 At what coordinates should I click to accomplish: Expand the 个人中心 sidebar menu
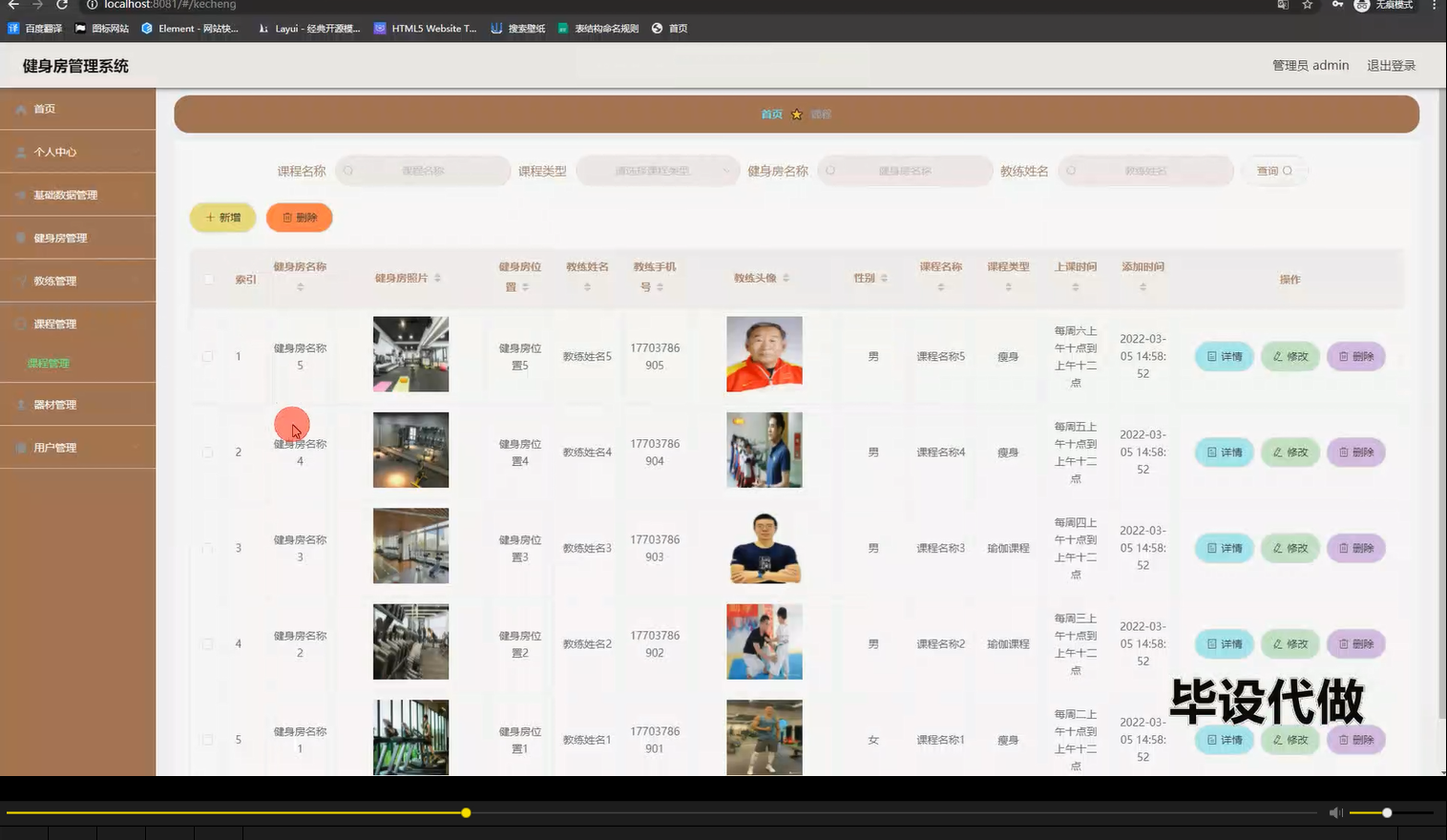(77, 152)
